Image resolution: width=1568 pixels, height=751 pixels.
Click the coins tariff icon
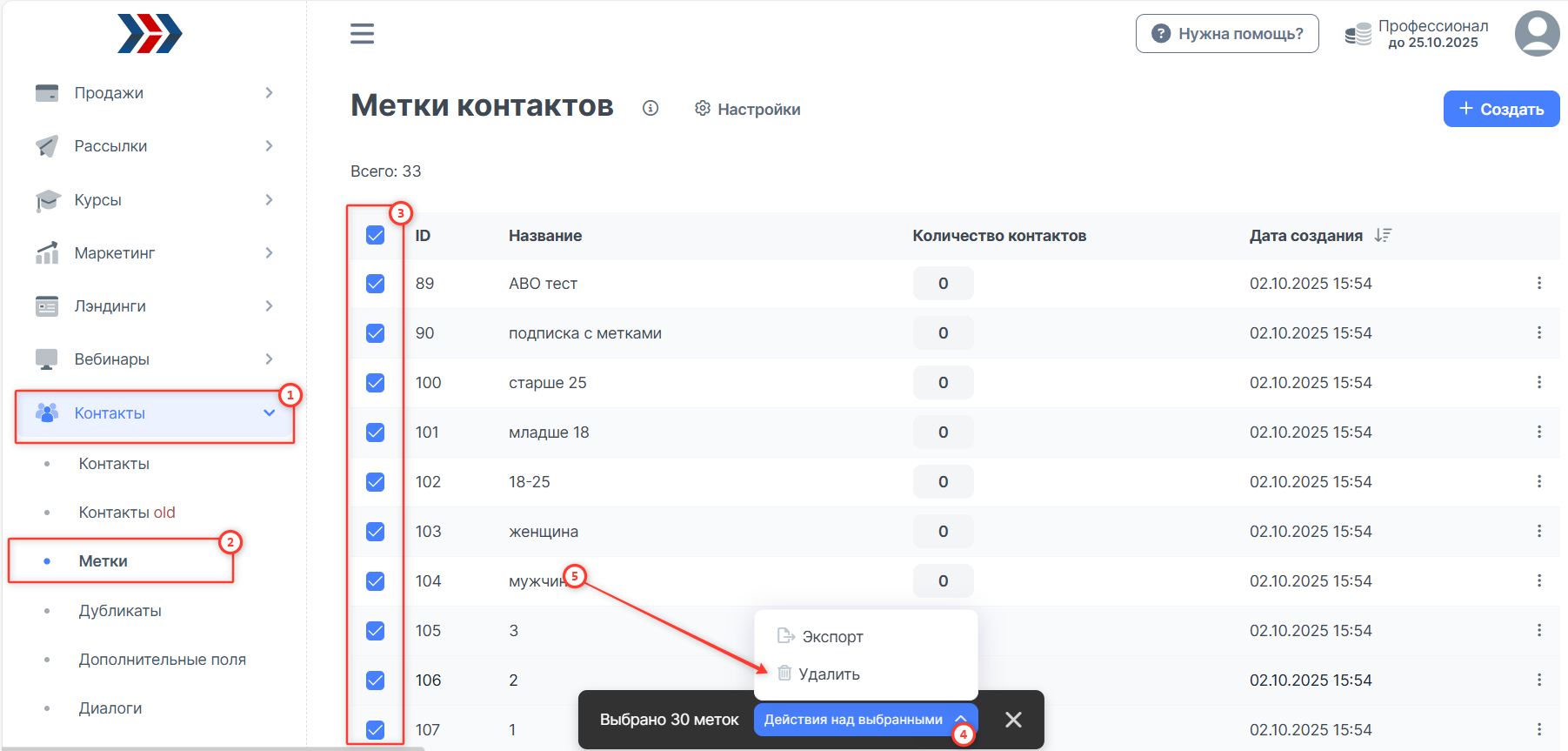(x=1358, y=35)
